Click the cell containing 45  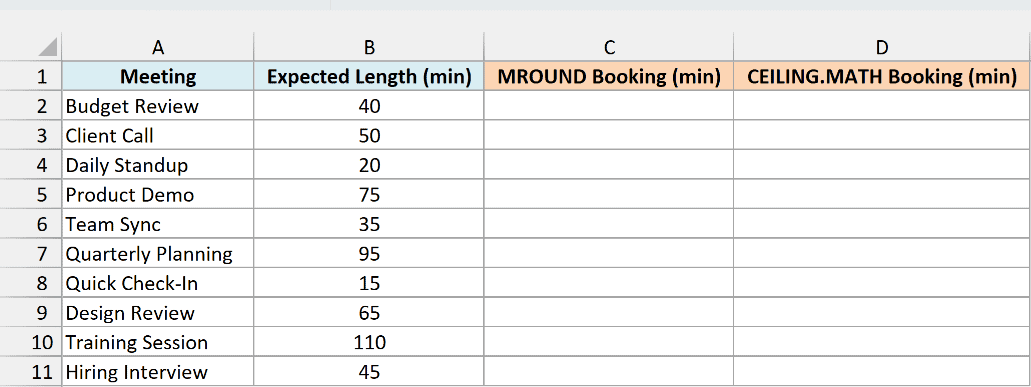pyautogui.click(x=369, y=372)
